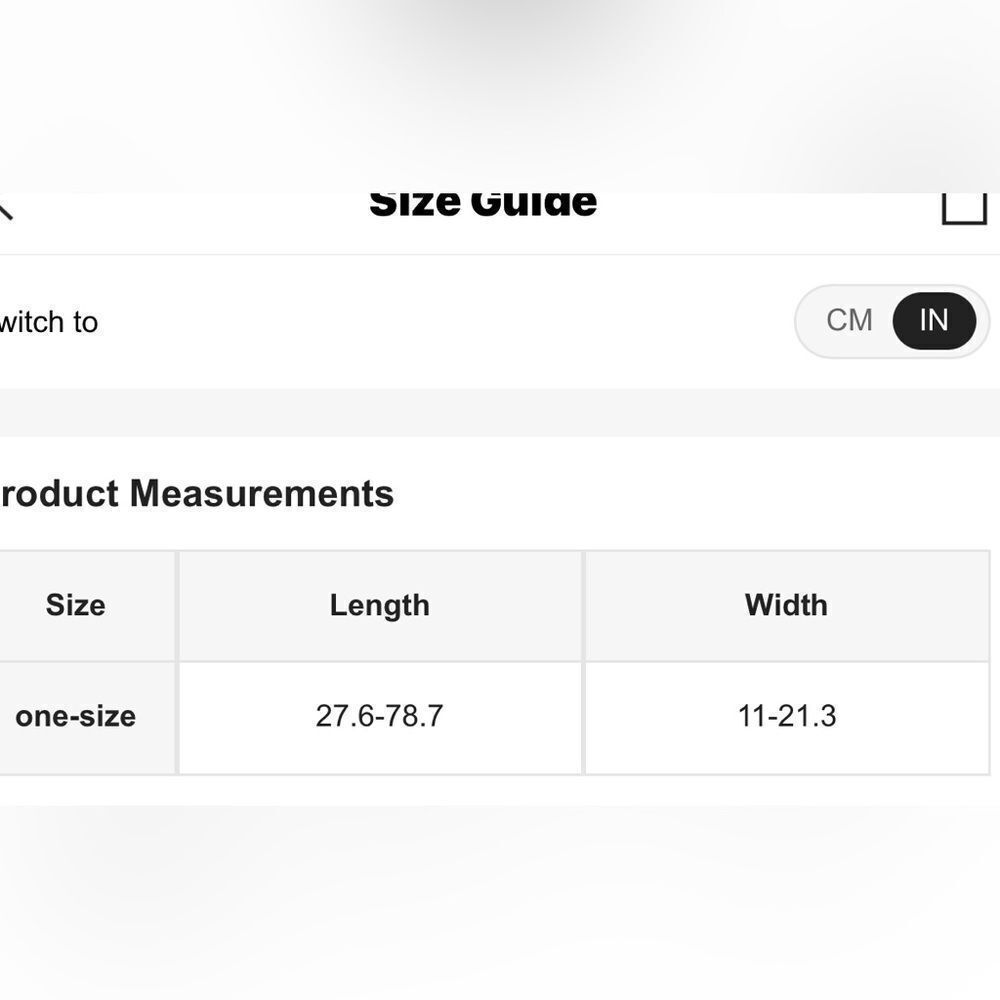Toggle the CM/IN unit switch pill
Viewport: 1000px width, 1000px height.
(892, 321)
